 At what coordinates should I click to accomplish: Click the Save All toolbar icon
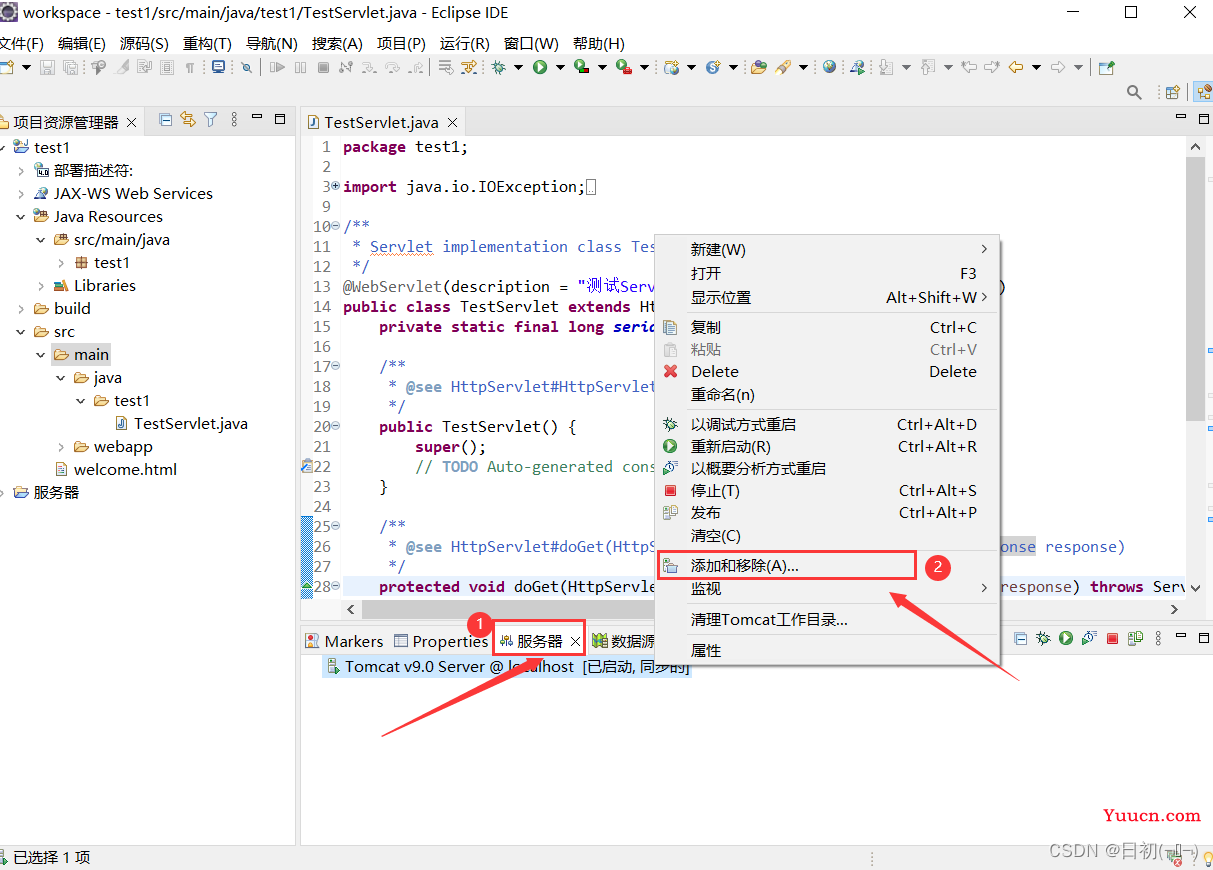click(70, 67)
